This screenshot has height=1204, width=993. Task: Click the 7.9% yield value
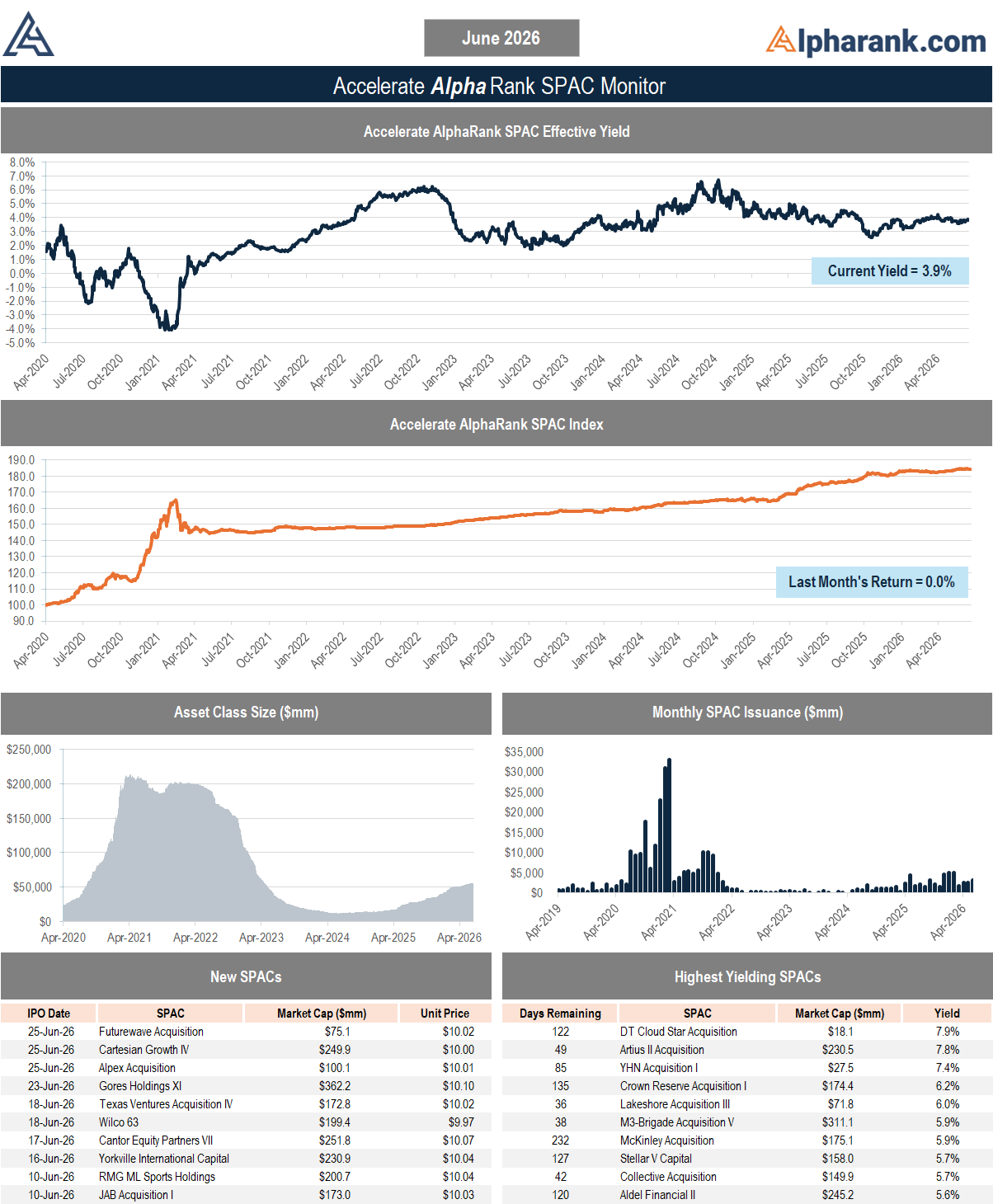948,1032
